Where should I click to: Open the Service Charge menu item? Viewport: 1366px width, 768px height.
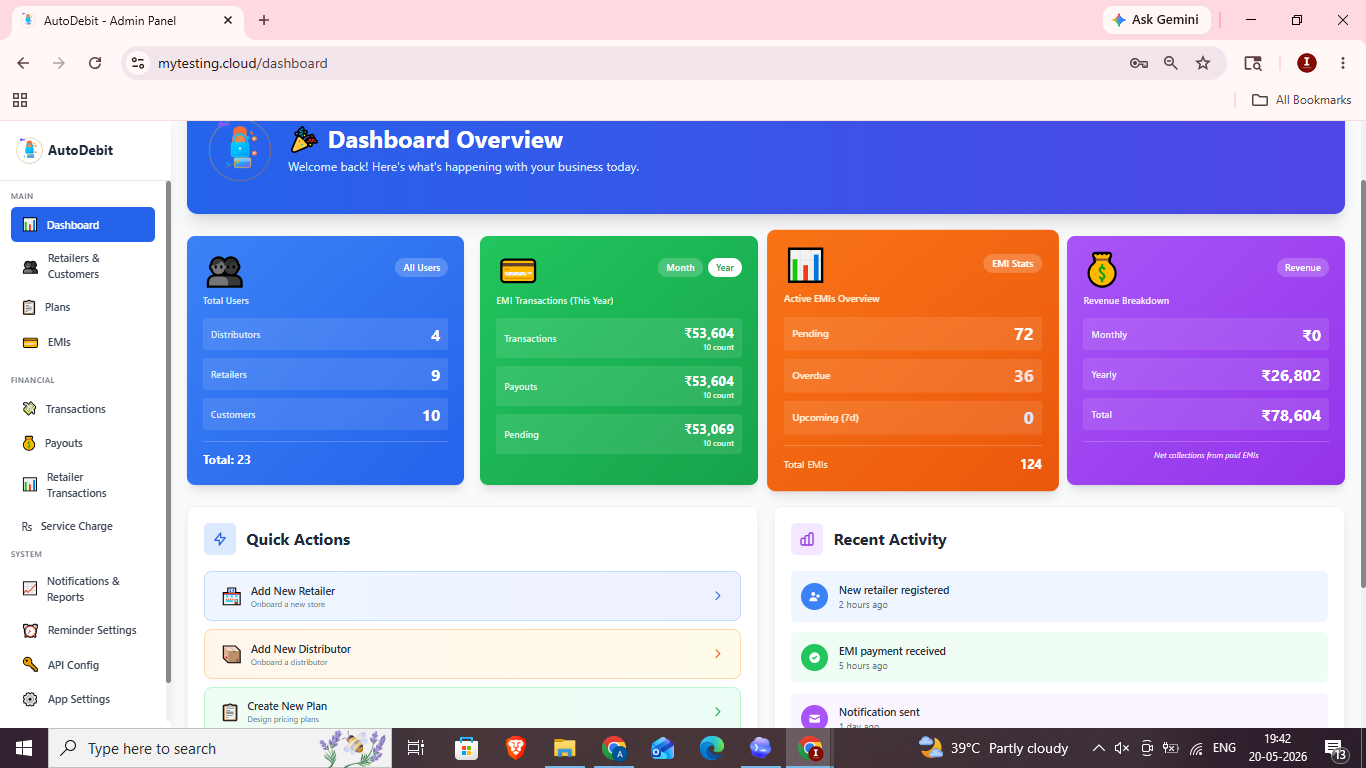(83, 526)
